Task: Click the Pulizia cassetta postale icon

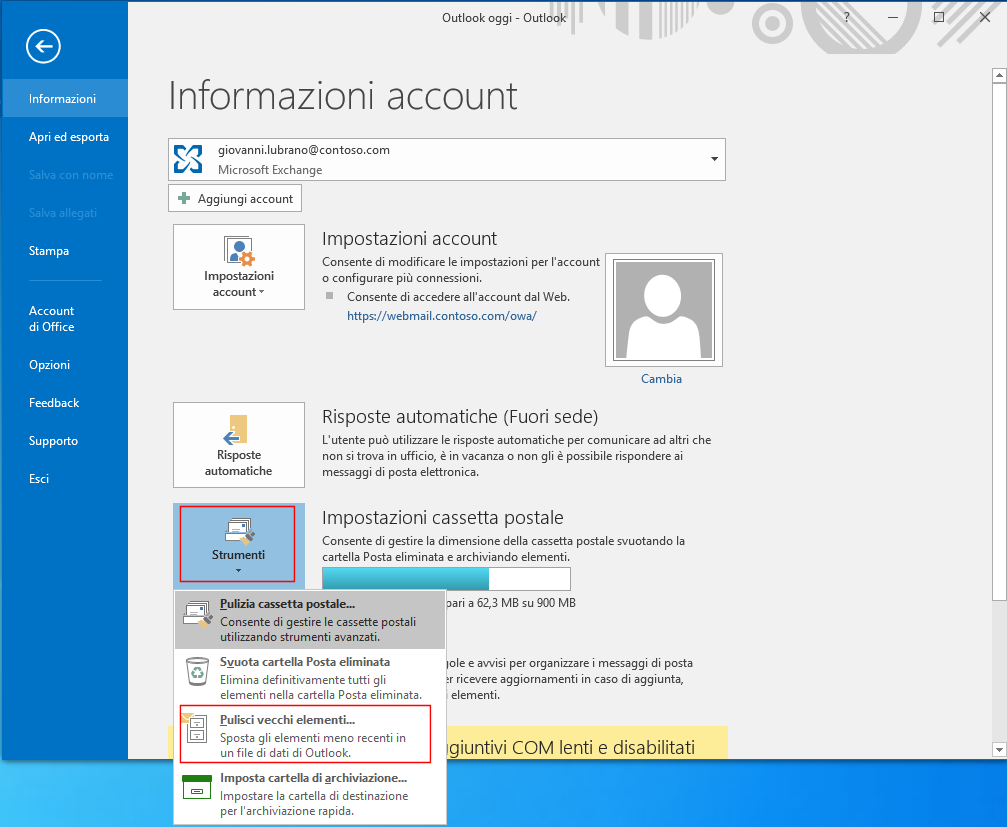Action: 197,614
